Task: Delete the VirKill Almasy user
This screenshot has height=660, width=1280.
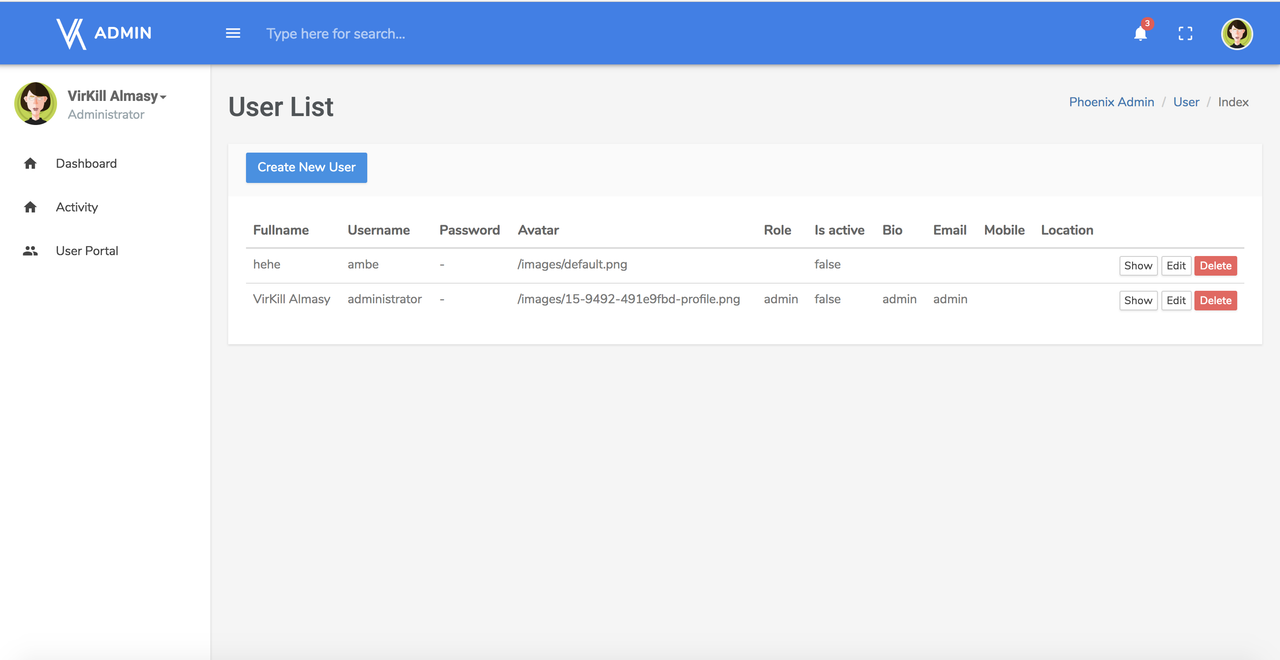Action: tap(1216, 300)
